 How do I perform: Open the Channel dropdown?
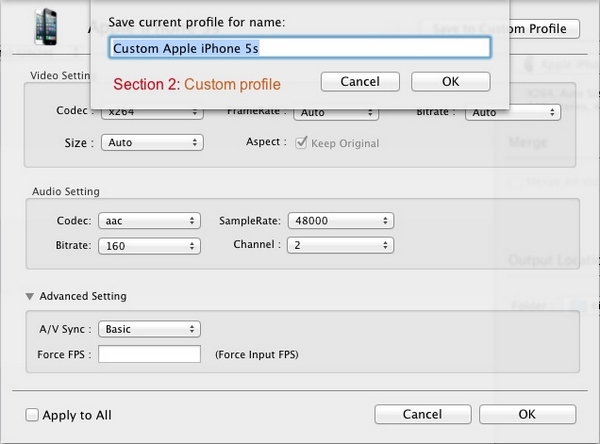pyautogui.click(x=340, y=245)
